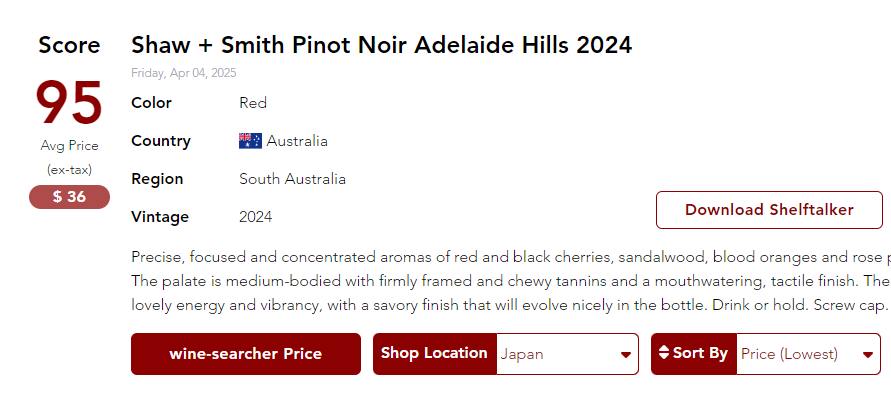Click the 95 score number
This screenshot has width=891, height=403.
69,103
